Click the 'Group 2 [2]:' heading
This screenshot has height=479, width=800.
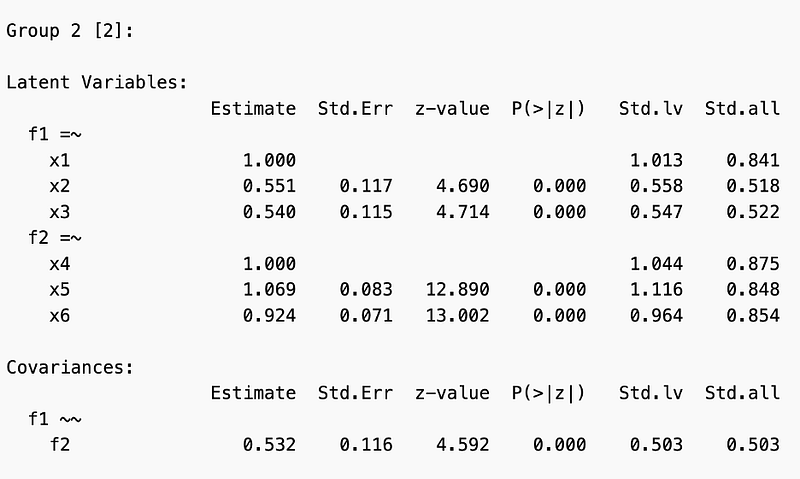(70, 30)
